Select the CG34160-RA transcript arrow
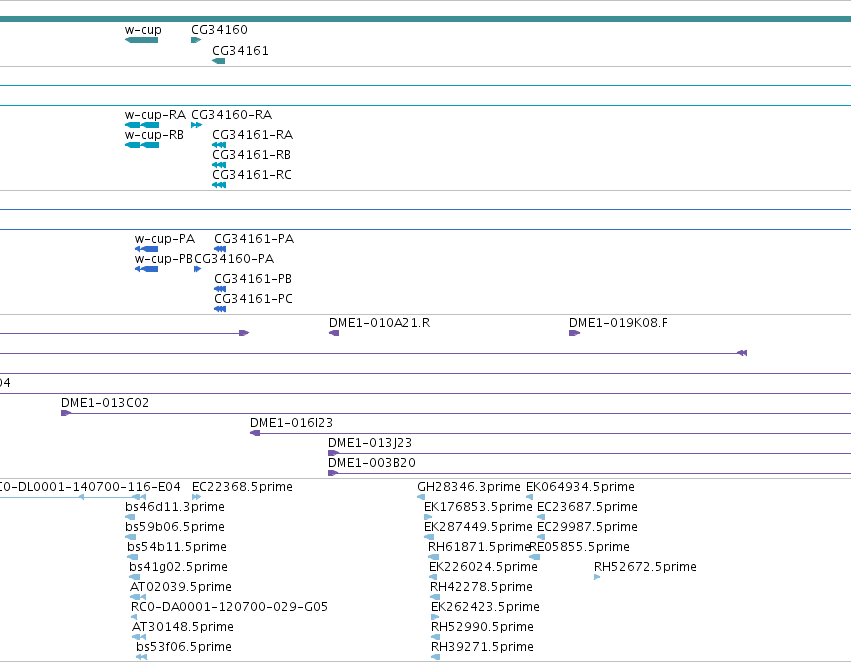 click(196, 125)
